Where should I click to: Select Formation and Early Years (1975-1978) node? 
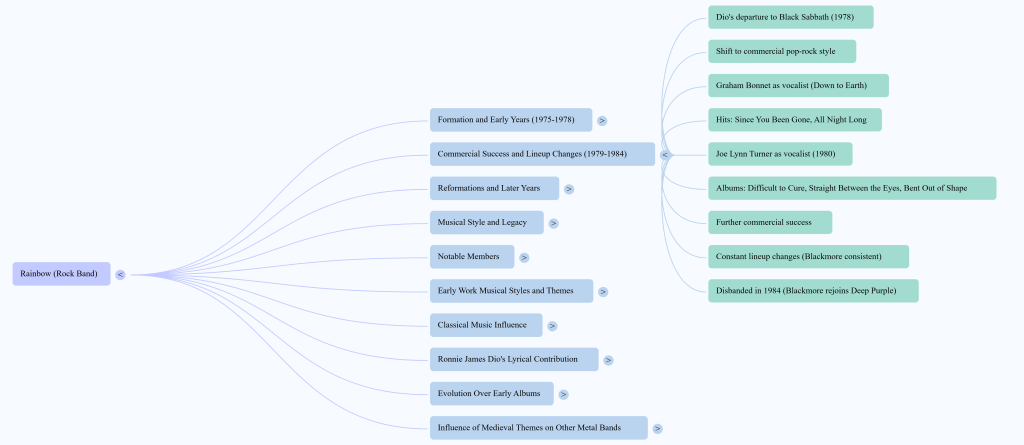(x=511, y=120)
